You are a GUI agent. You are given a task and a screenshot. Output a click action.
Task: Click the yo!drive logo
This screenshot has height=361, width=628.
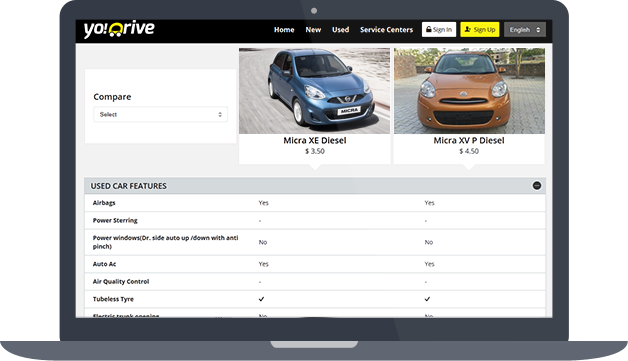[x=119, y=30]
